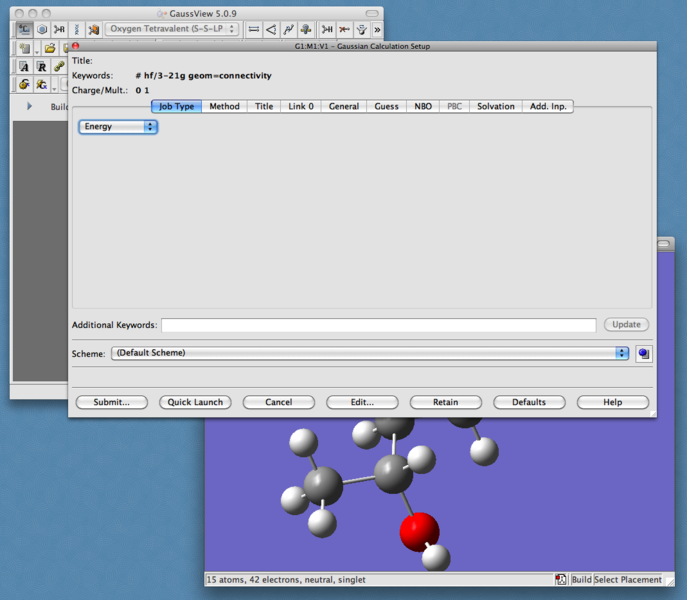Click the Additional Keywords input field
The width and height of the screenshot is (687, 600).
pyautogui.click(x=379, y=325)
